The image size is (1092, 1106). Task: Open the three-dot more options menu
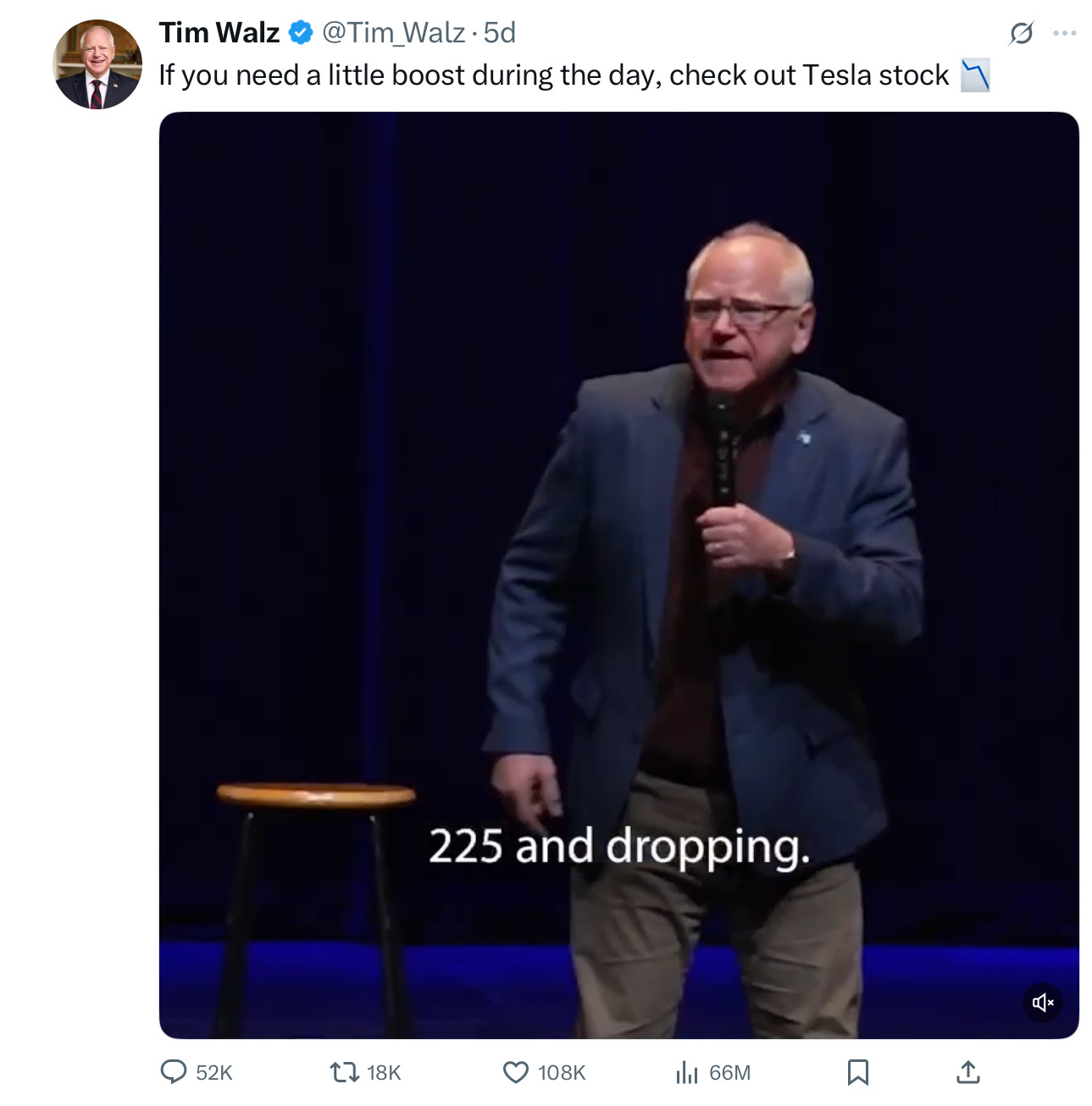pos(1064,33)
